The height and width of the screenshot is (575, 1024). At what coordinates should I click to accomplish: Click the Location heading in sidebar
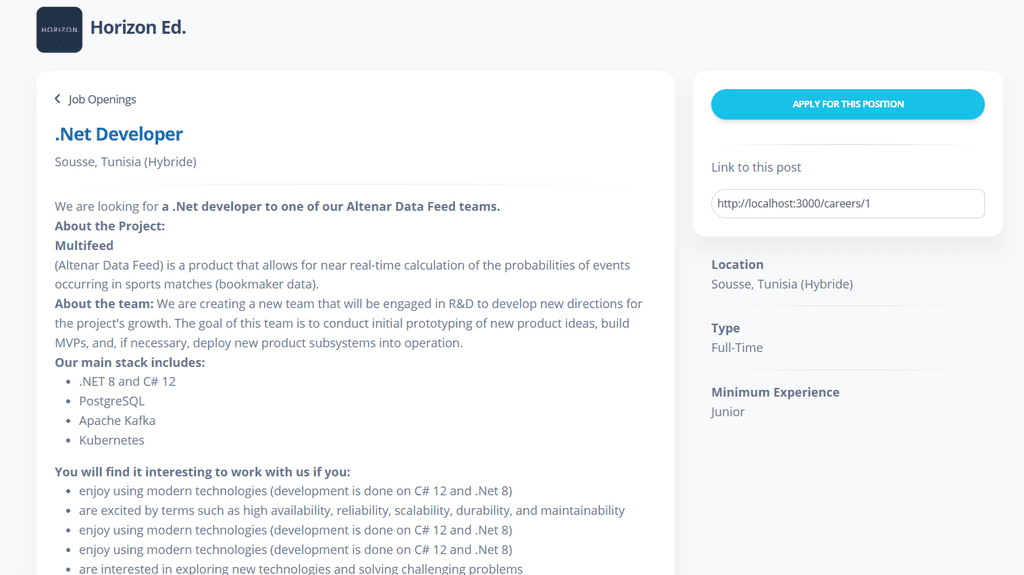pyautogui.click(x=737, y=265)
